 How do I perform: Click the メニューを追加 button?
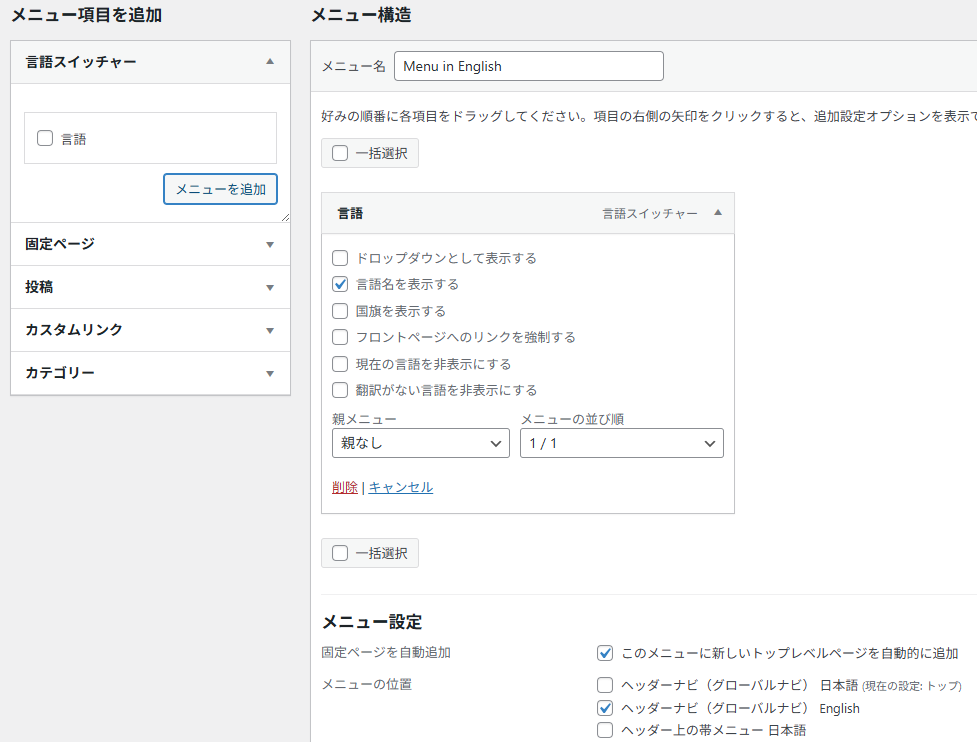tap(220, 189)
